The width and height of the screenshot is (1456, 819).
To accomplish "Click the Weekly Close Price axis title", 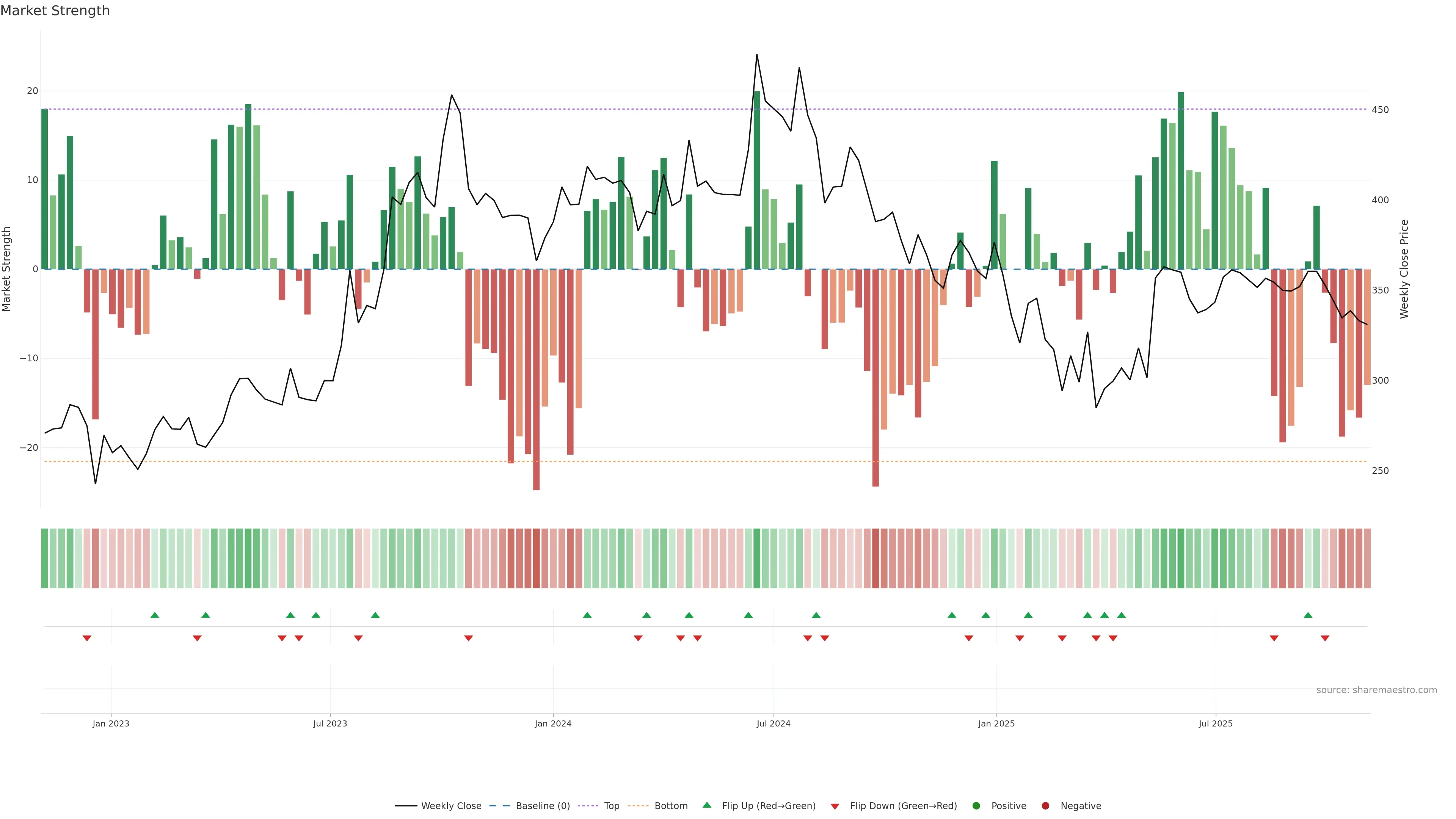I will point(1404,269).
